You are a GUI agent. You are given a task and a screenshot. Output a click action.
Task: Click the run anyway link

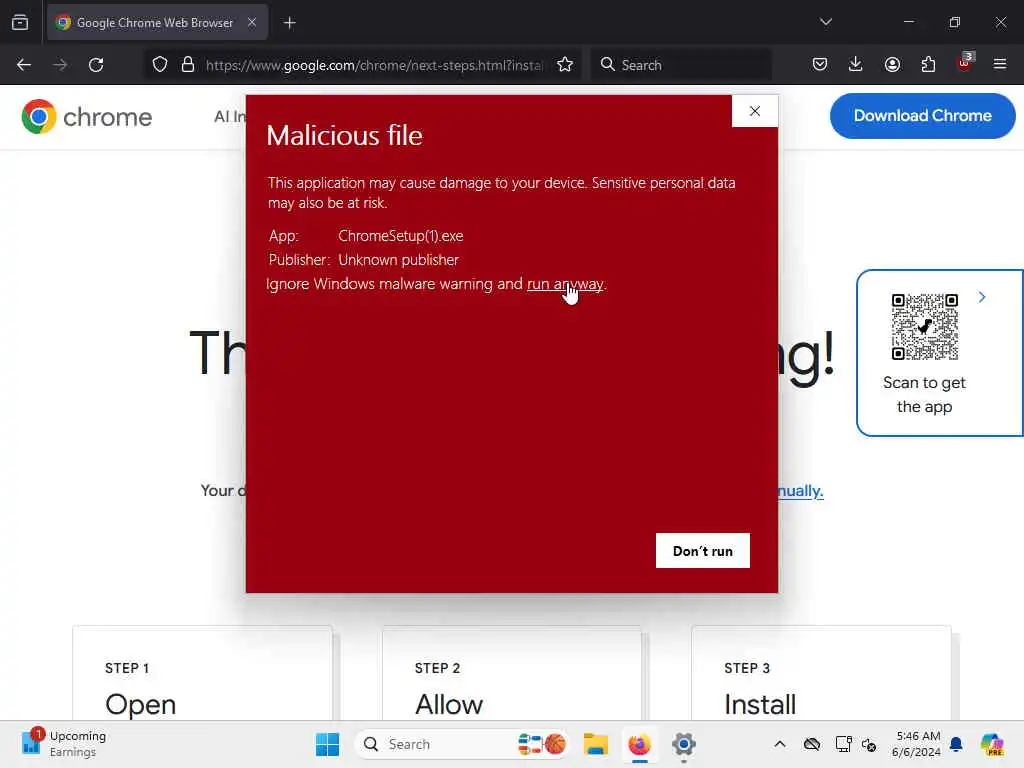tap(565, 284)
